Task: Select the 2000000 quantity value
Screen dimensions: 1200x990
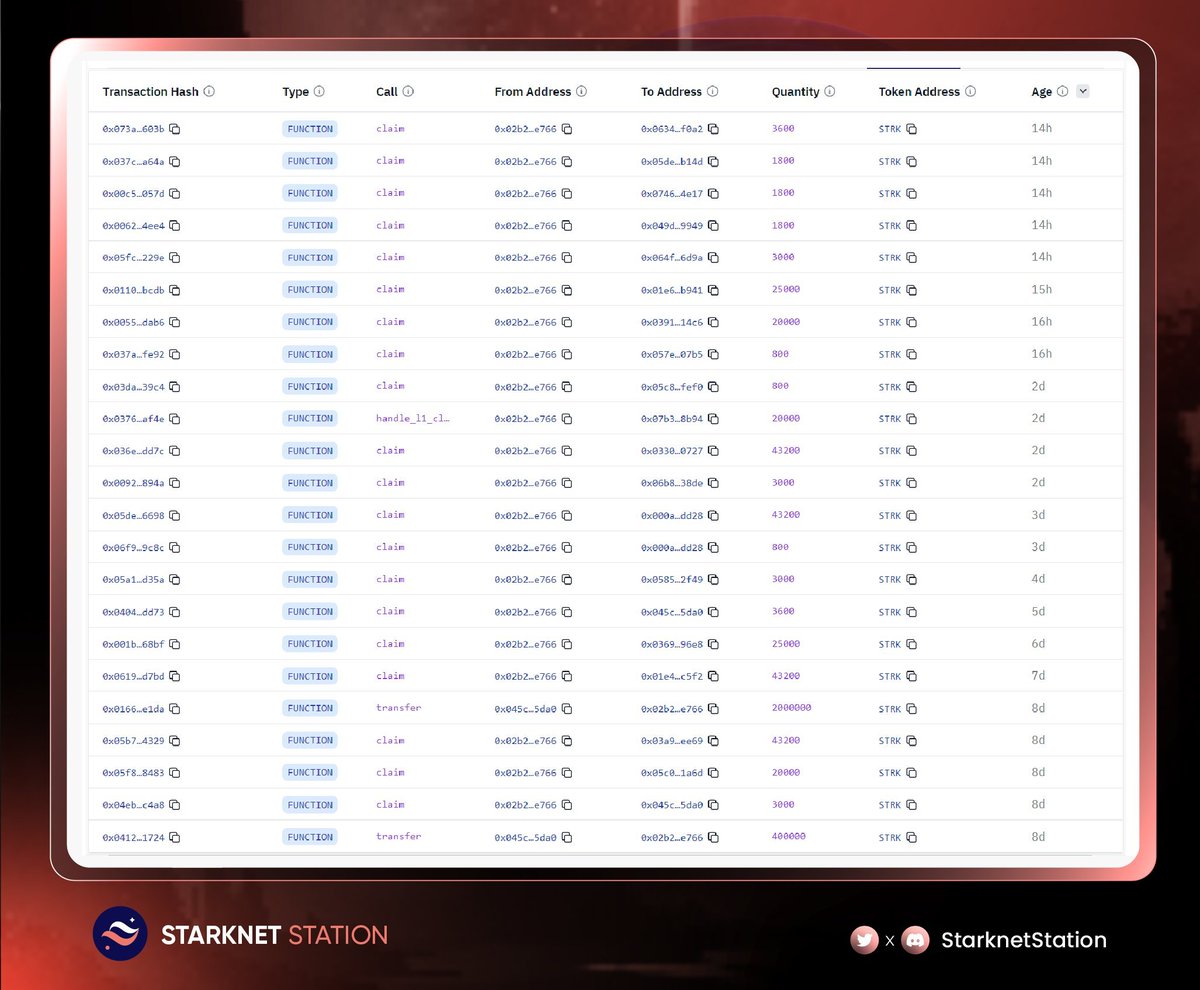Action: [791, 708]
